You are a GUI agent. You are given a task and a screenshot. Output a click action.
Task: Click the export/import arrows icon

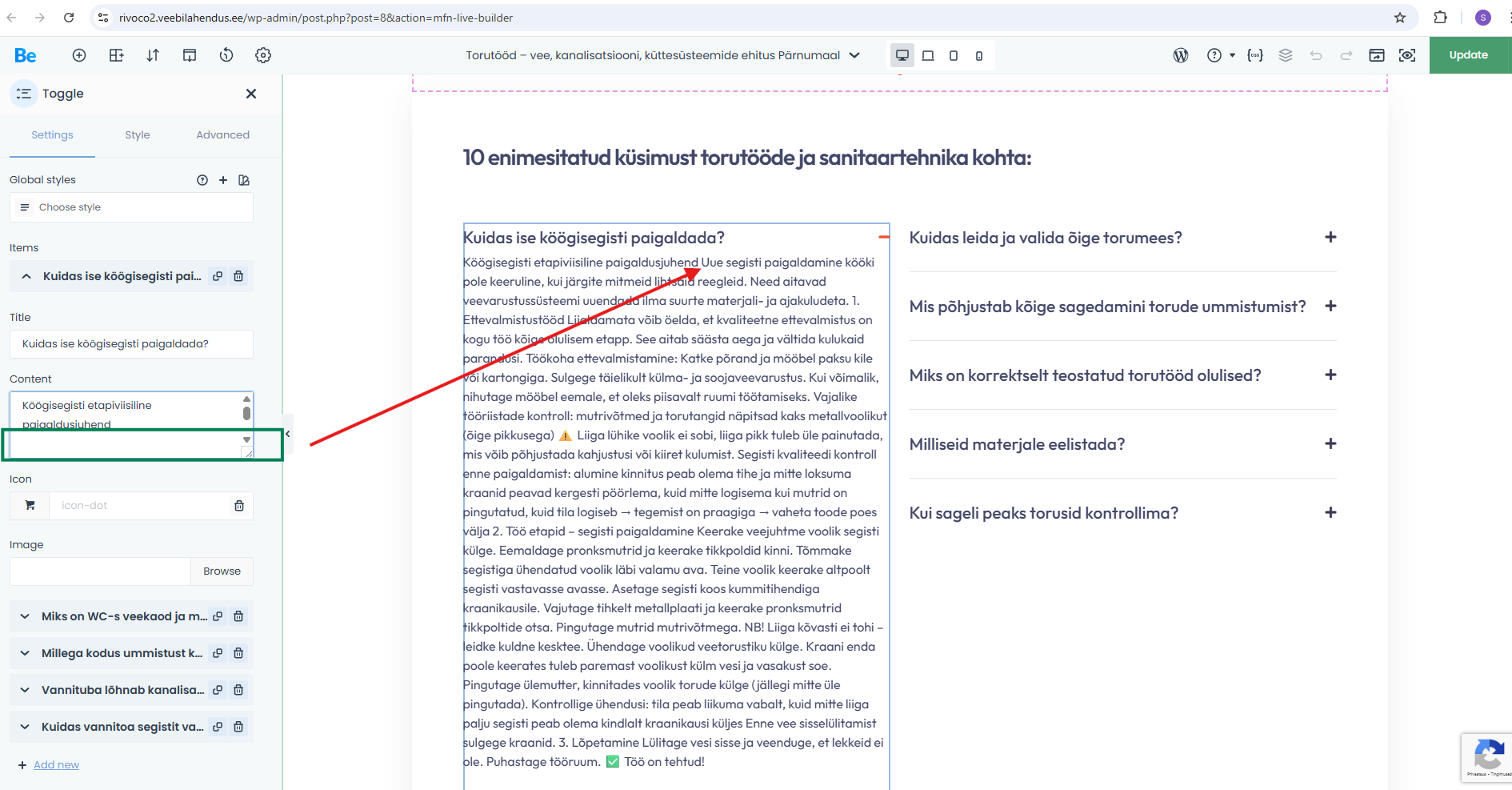point(153,55)
